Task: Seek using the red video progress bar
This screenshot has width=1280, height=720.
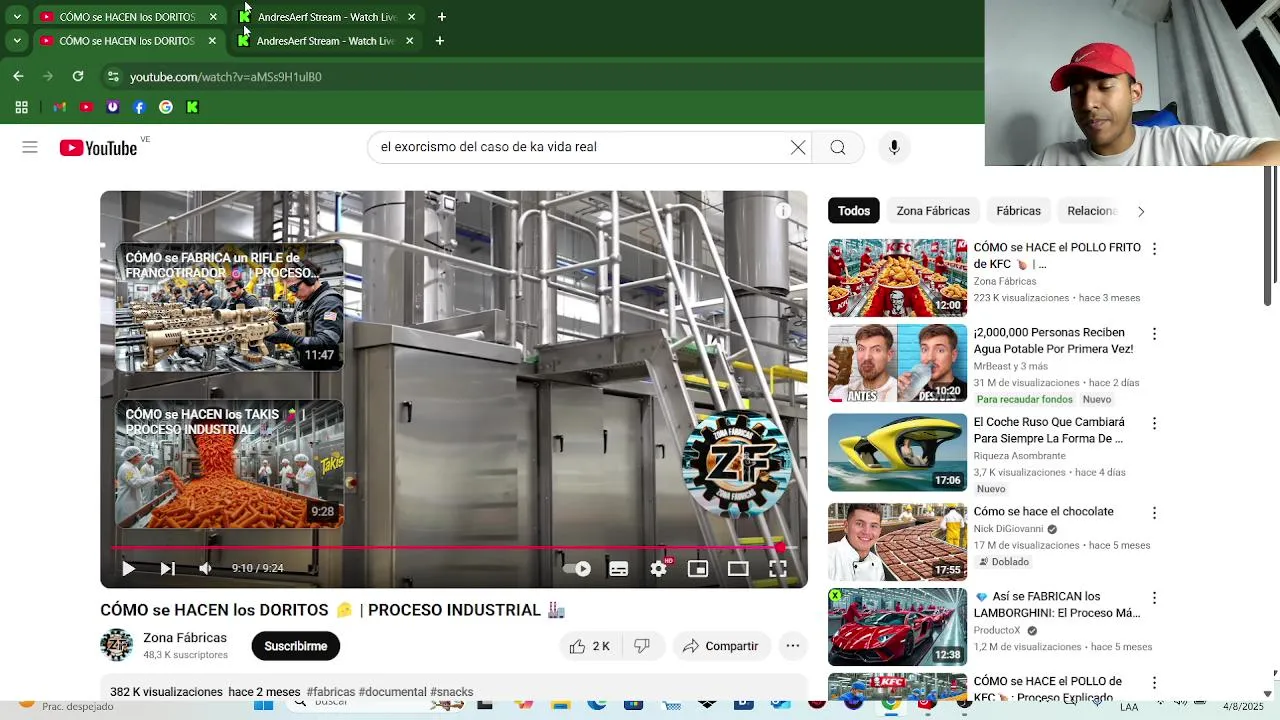Action: pos(454,548)
